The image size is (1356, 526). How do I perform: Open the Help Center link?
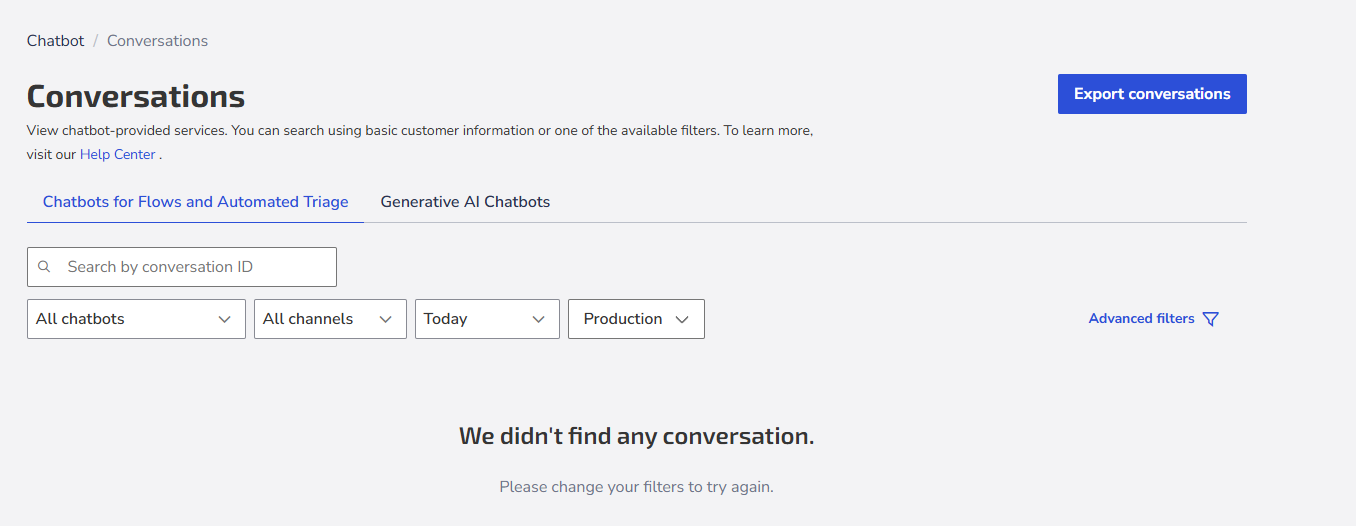point(118,154)
